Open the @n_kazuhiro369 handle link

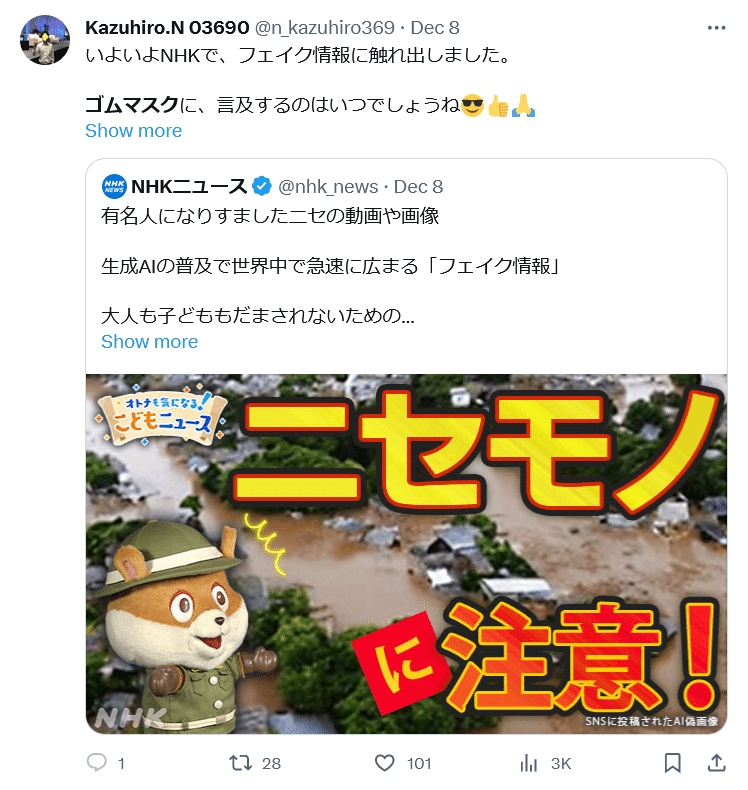325,28
